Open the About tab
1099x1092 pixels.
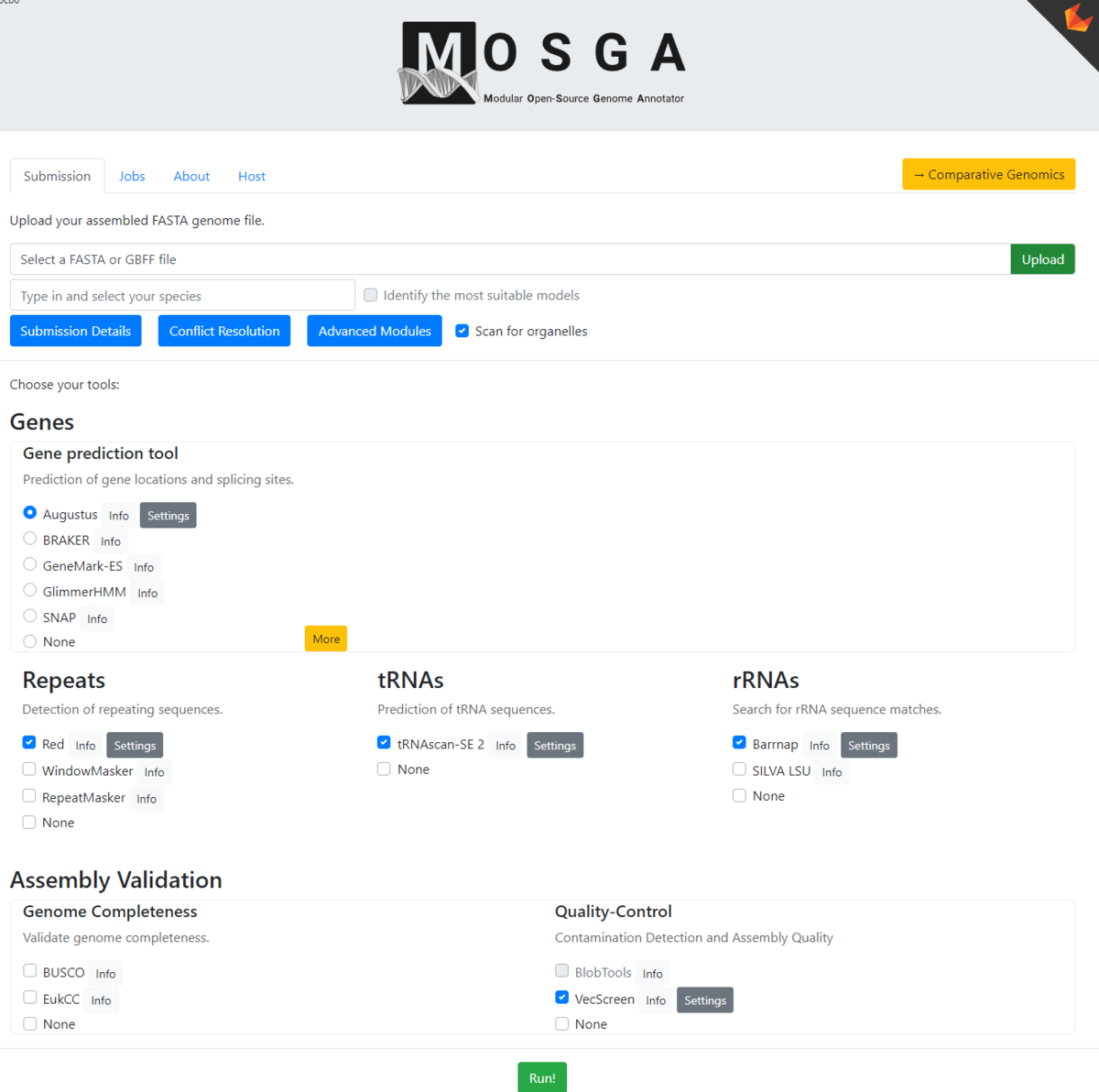coord(191,176)
